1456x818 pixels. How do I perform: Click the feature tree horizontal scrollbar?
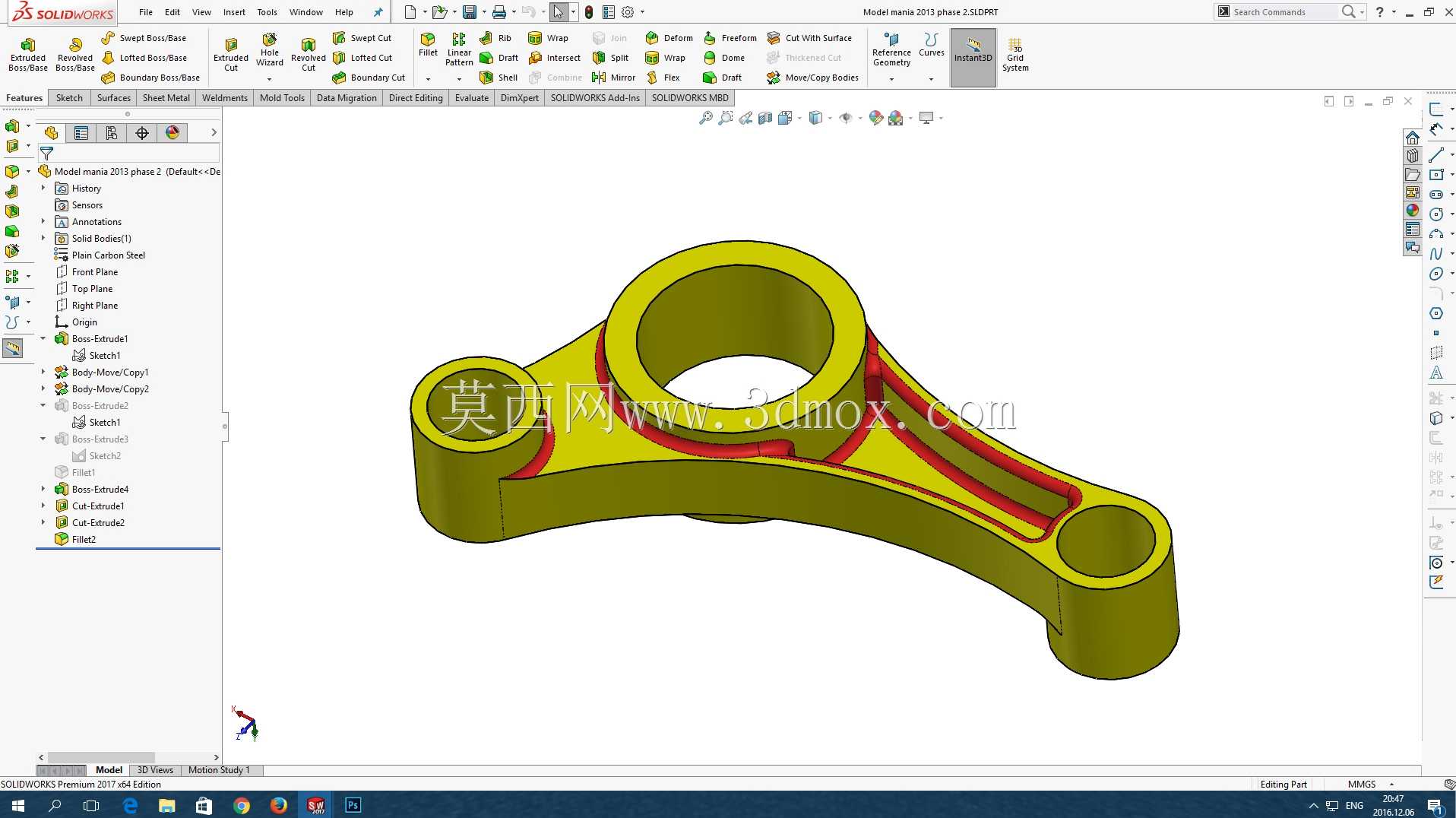(x=101, y=757)
